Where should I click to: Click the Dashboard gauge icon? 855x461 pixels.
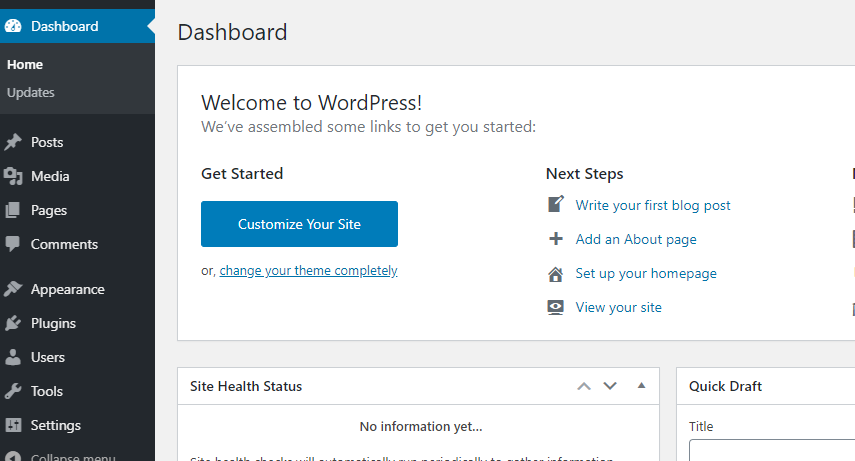coord(13,26)
